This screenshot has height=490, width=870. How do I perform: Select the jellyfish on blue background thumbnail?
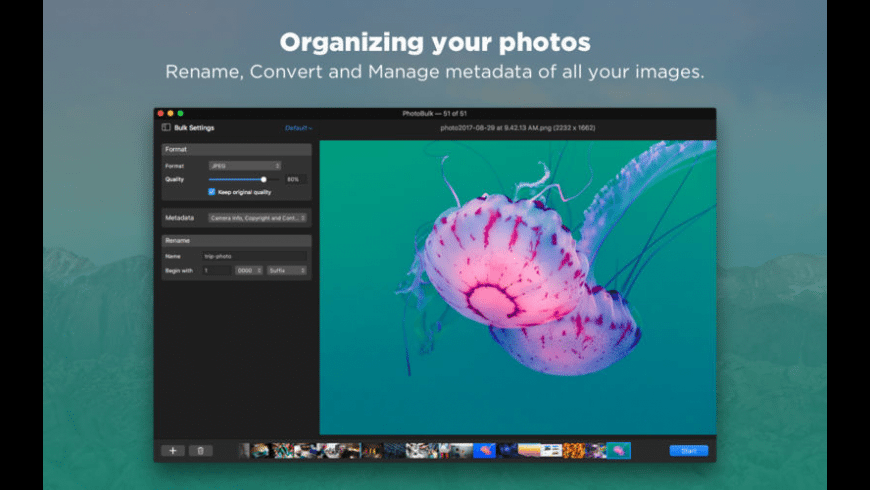click(484, 451)
